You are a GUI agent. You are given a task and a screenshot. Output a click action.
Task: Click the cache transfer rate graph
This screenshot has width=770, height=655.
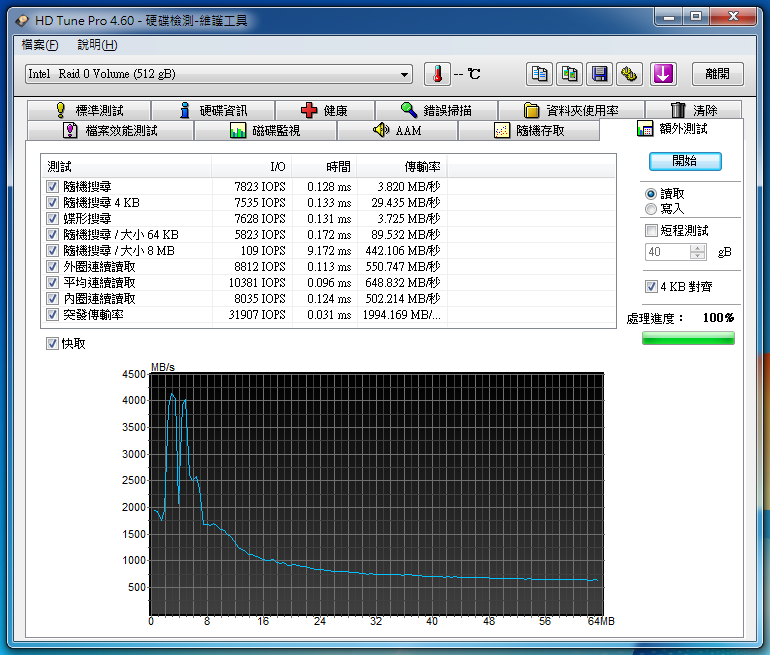(377, 493)
